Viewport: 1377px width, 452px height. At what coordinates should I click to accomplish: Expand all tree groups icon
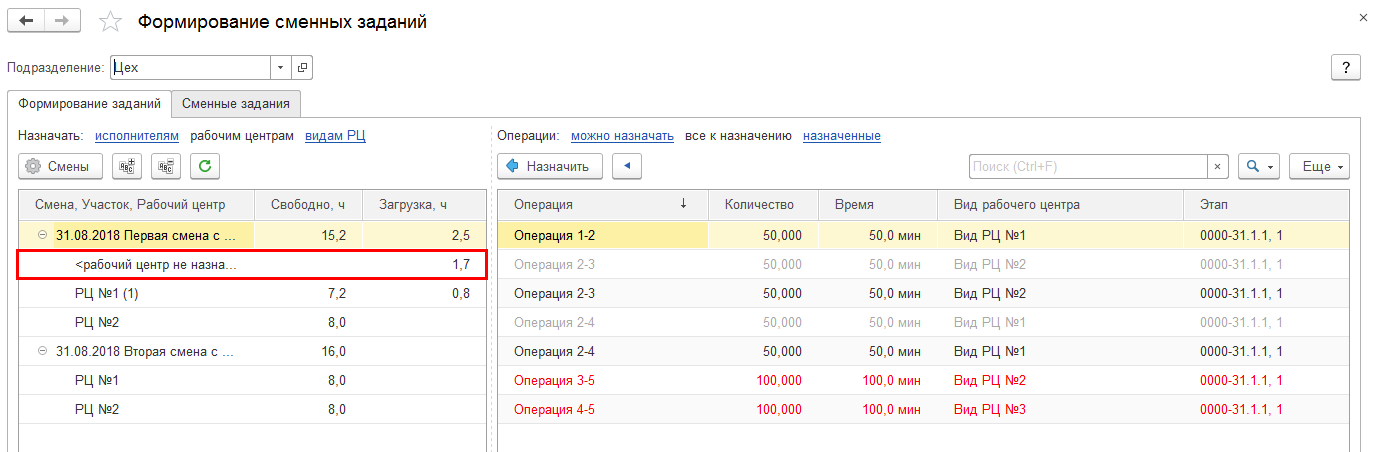[x=127, y=166]
